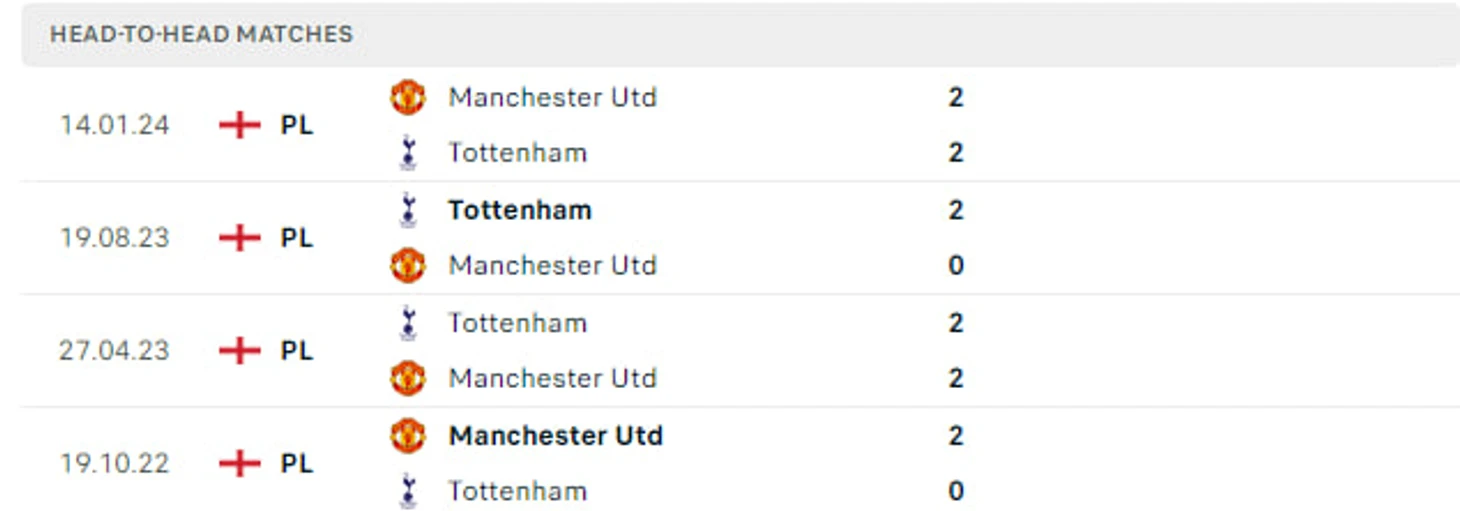The width and height of the screenshot is (1460, 511).
Task: Click Manchester Utd crest in 19.08.23 match
Action: 407,265
